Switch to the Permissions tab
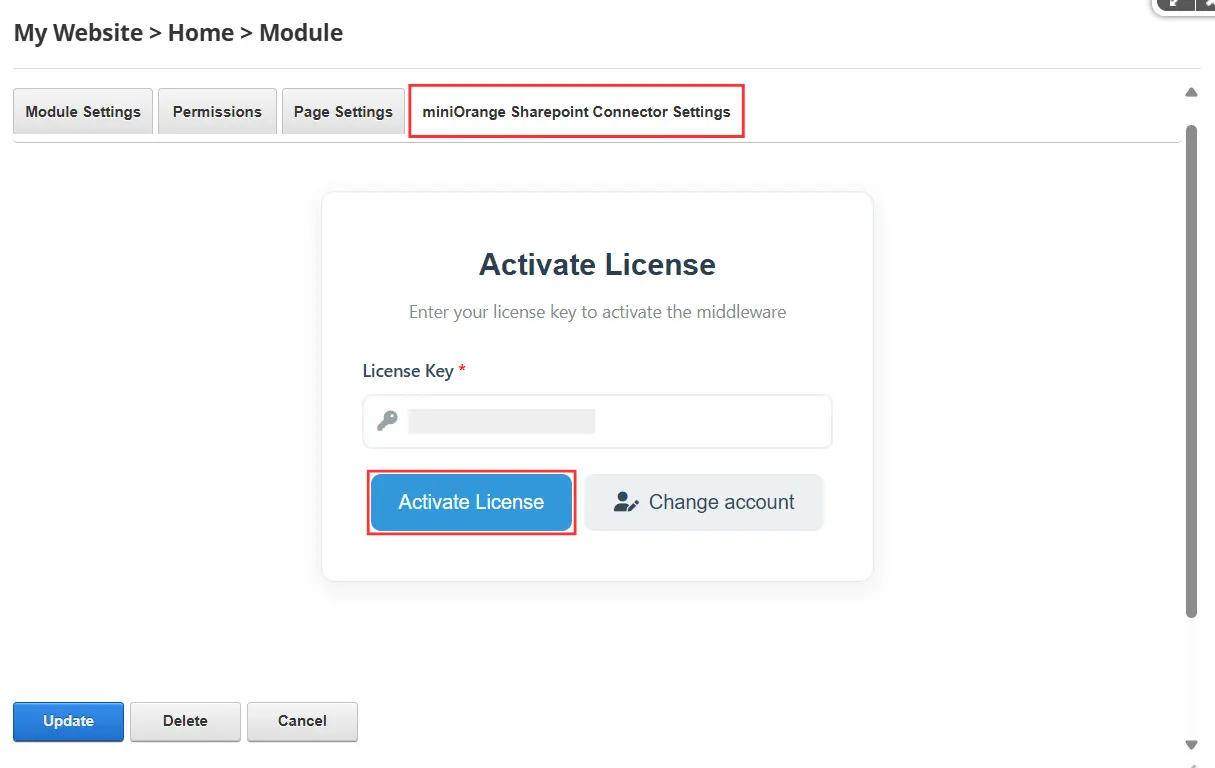This screenshot has width=1215, height=768. tap(217, 111)
